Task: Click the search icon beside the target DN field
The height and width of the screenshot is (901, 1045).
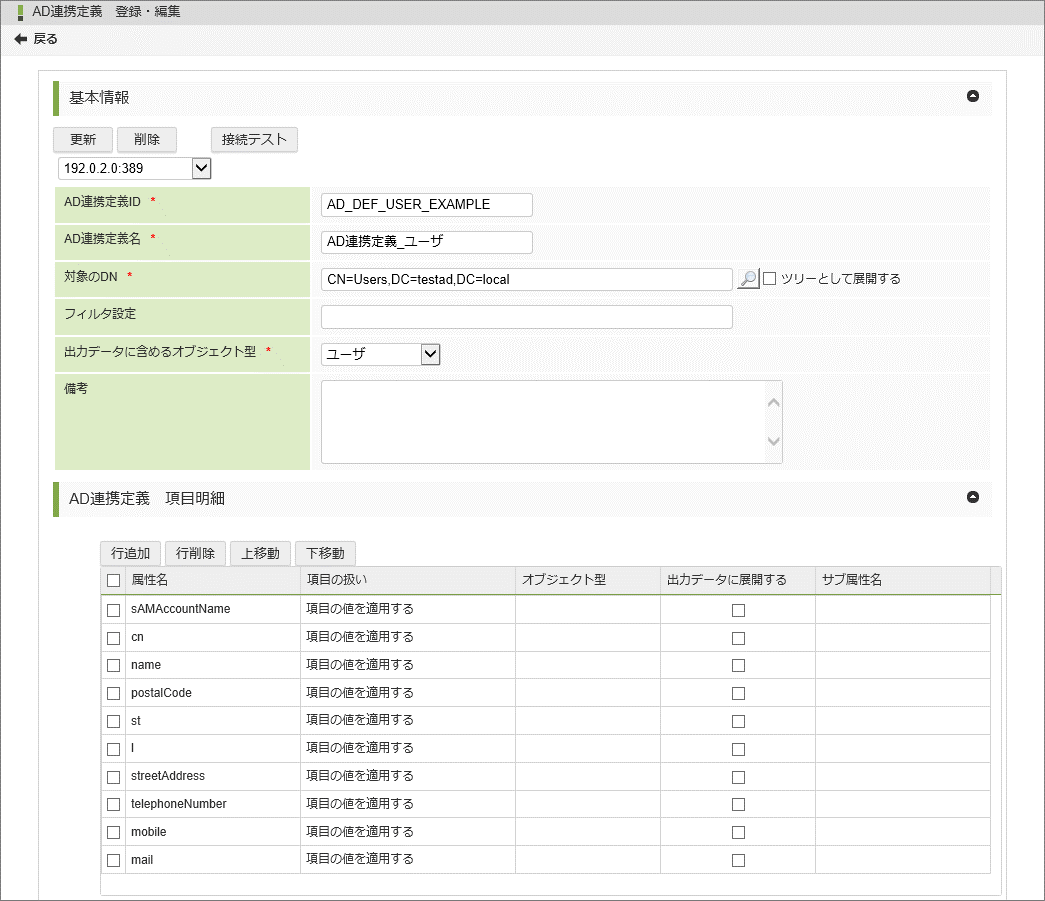Action: (747, 279)
